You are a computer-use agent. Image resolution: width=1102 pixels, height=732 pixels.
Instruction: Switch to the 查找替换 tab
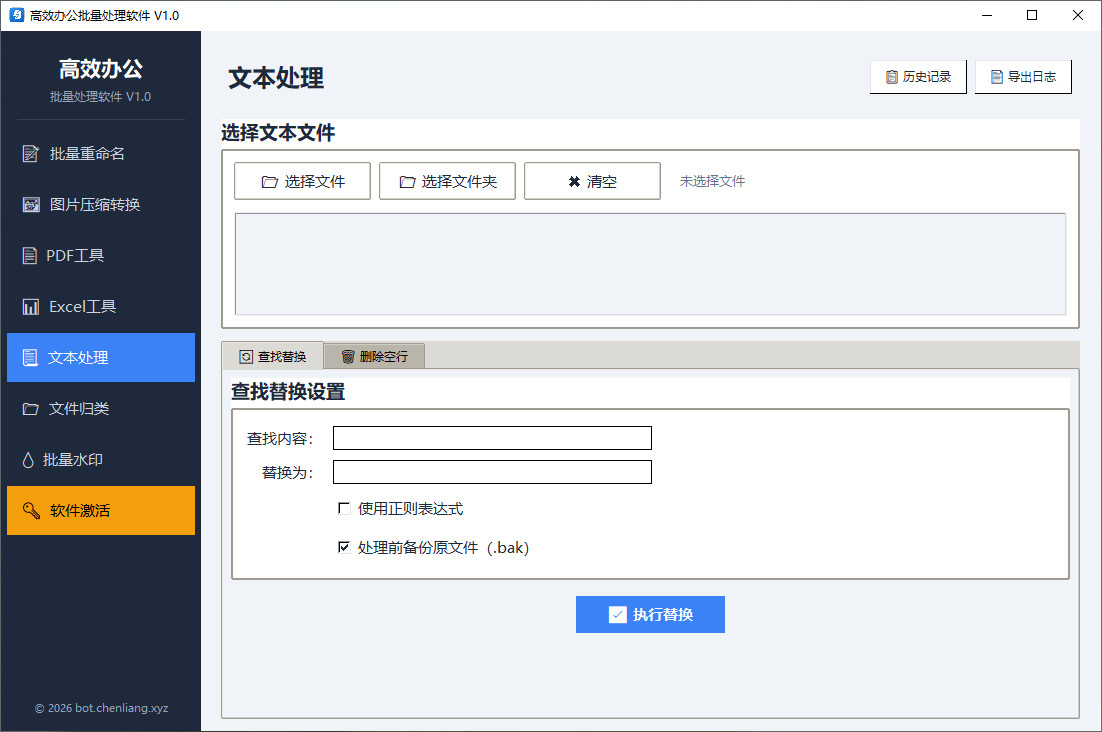pyautogui.click(x=273, y=356)
